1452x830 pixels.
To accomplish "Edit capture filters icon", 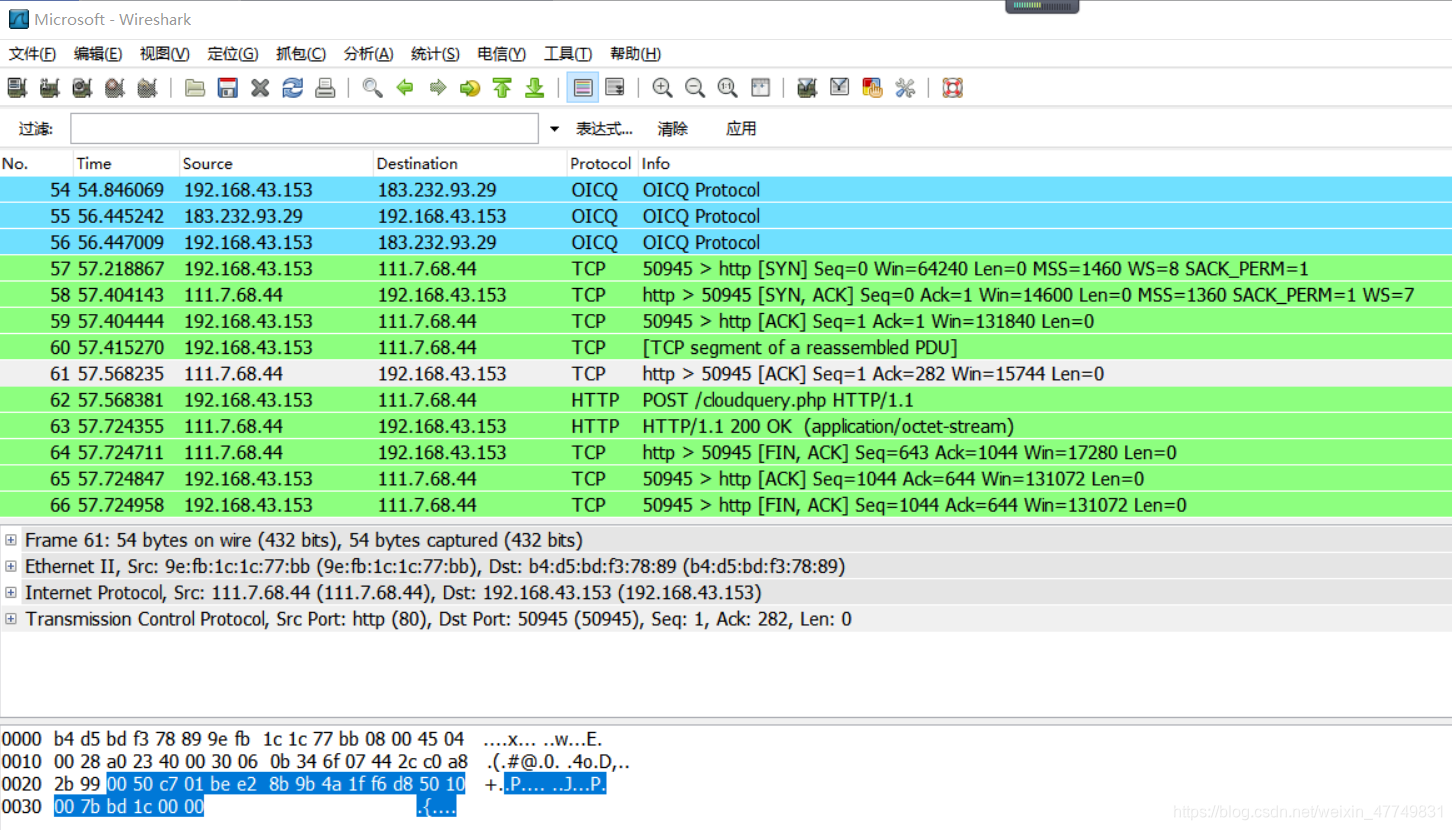I will pyautogui.click(x=807, y=88).
